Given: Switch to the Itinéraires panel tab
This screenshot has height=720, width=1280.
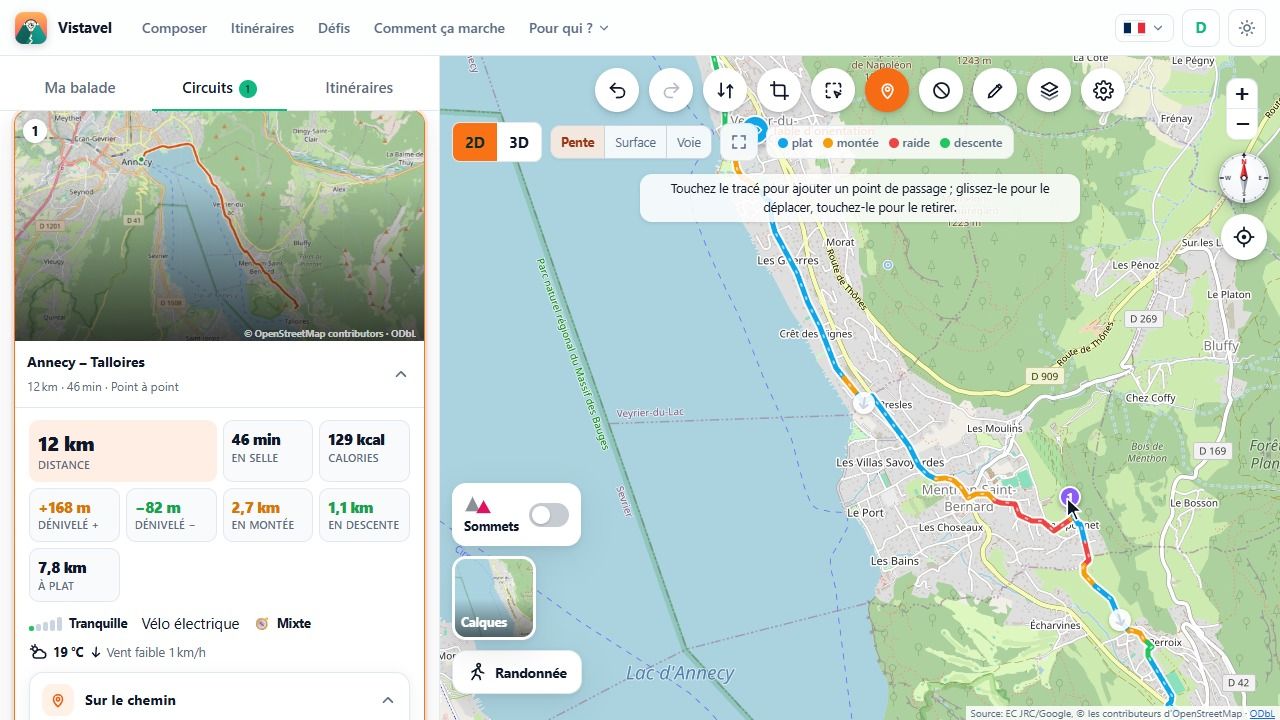Looking at the screenshot, I should (359, 88).
